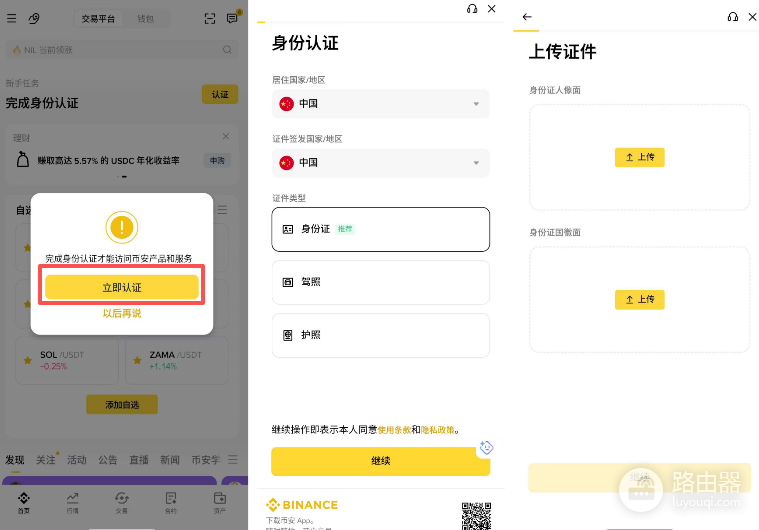Image resolution: width=759 pixels, height=530 pixels.
Task: Tap the 添加自选 button
Action: (x=122, y=404)
